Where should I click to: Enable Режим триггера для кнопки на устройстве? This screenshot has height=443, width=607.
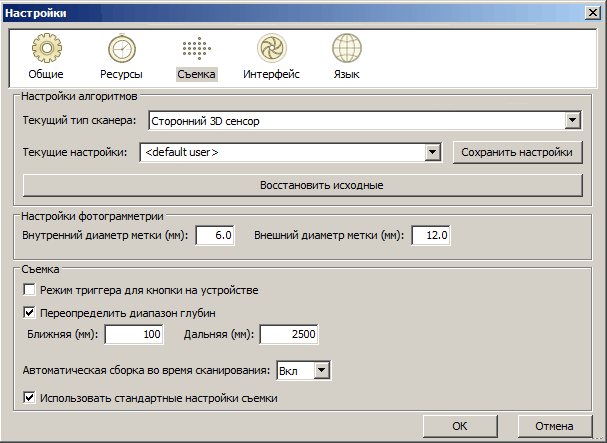coord(29,290)
